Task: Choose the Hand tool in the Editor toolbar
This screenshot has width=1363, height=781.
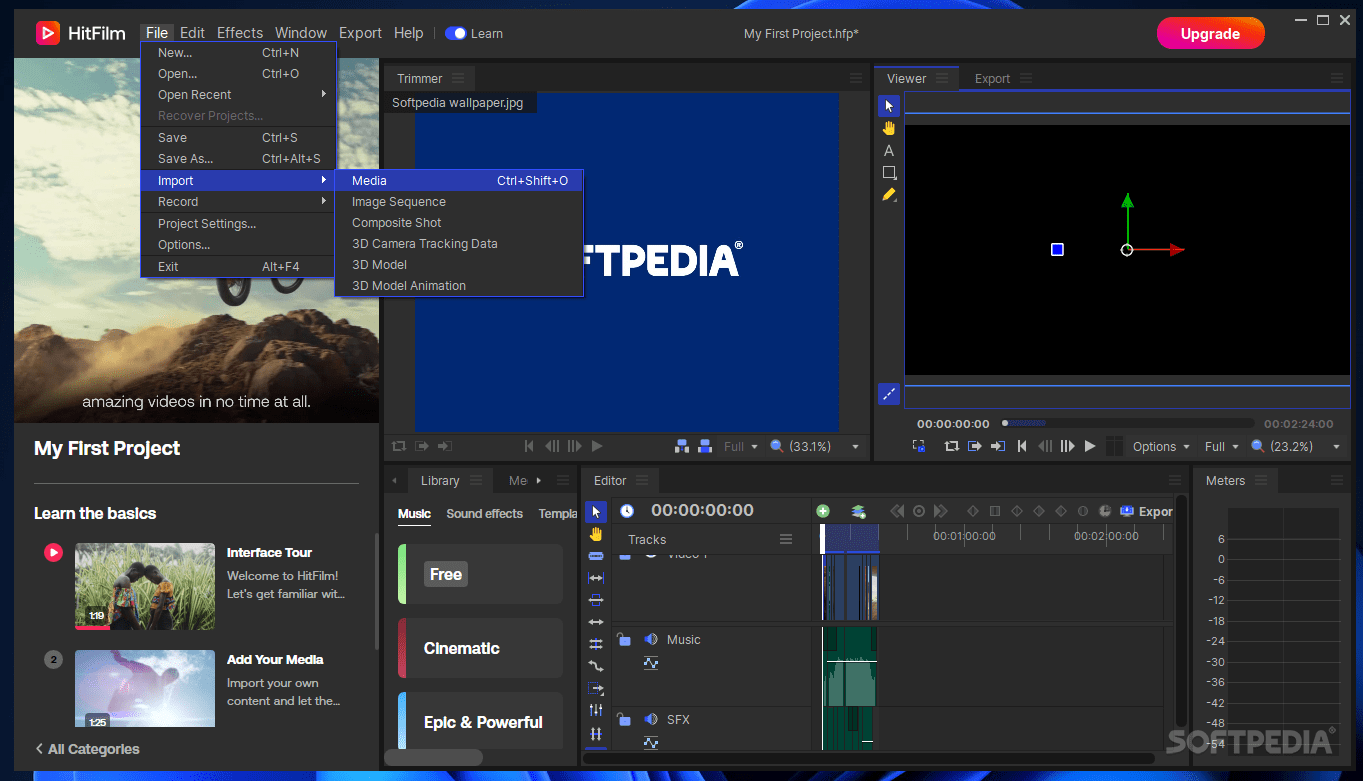Action: coord(596,534)
